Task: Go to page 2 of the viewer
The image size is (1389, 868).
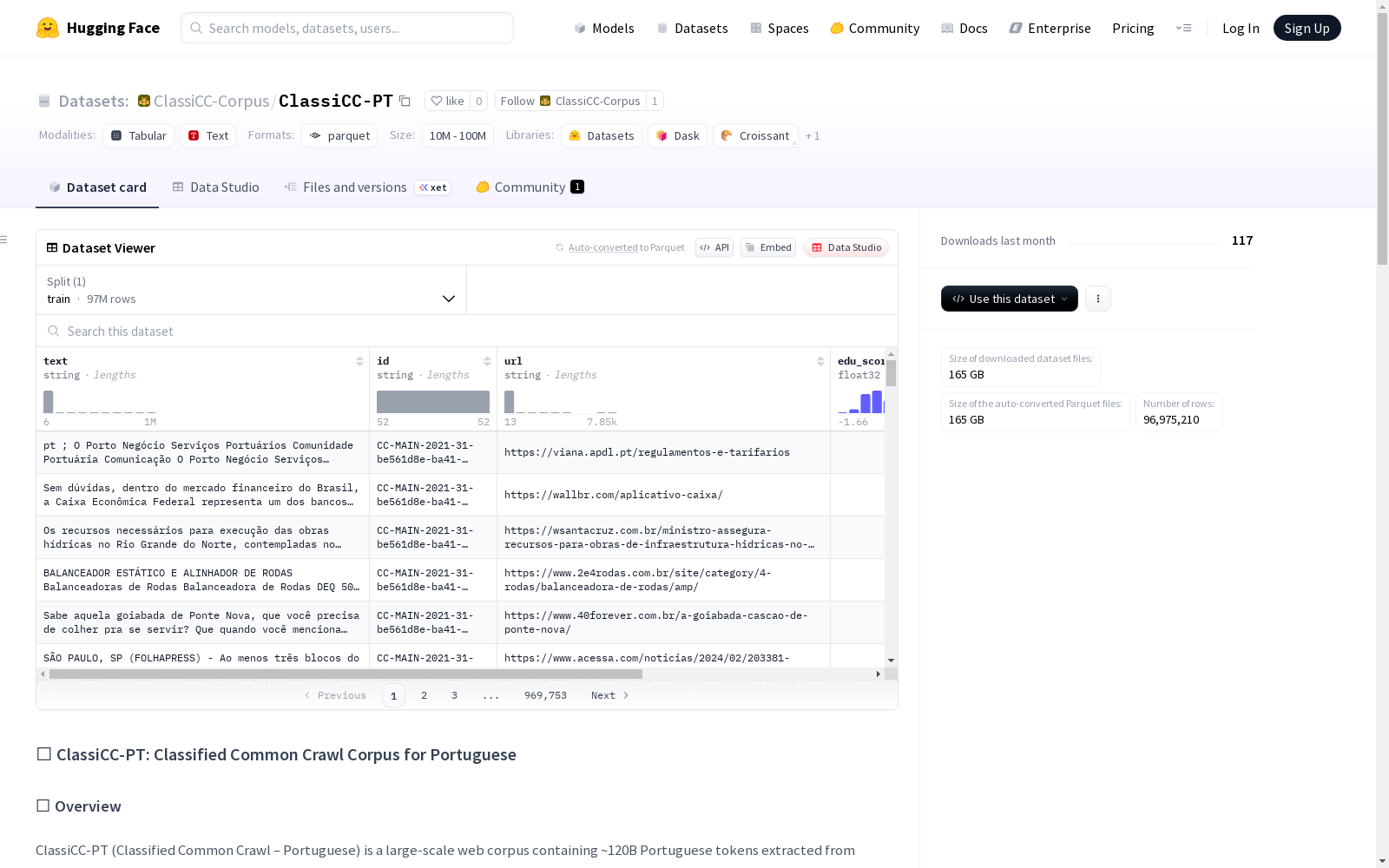Action: [x=424, y=695]
